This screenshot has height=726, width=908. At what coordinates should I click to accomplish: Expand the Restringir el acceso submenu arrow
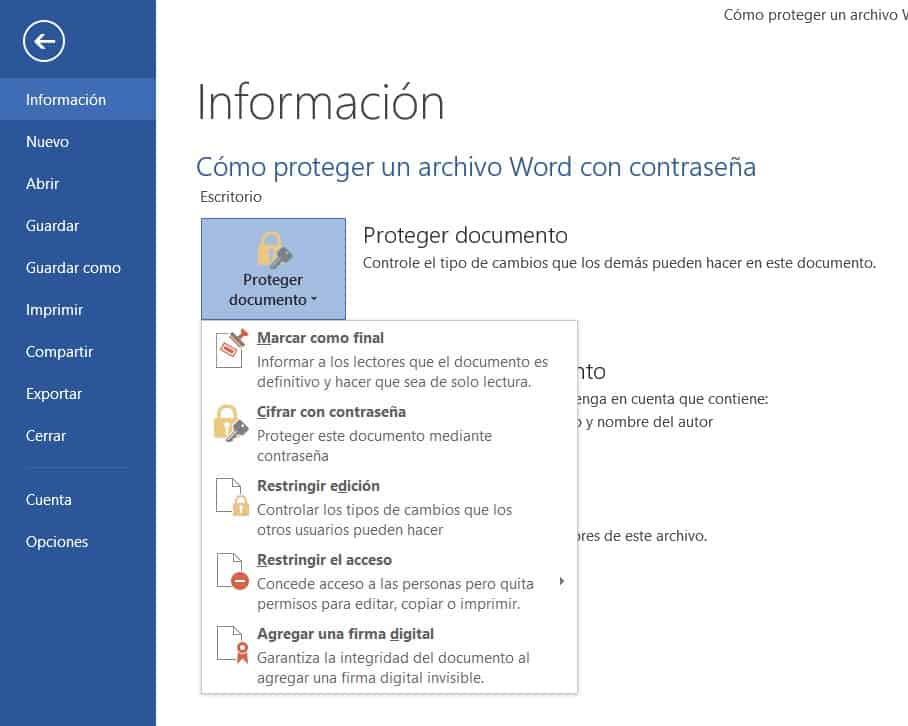[562, 581]
